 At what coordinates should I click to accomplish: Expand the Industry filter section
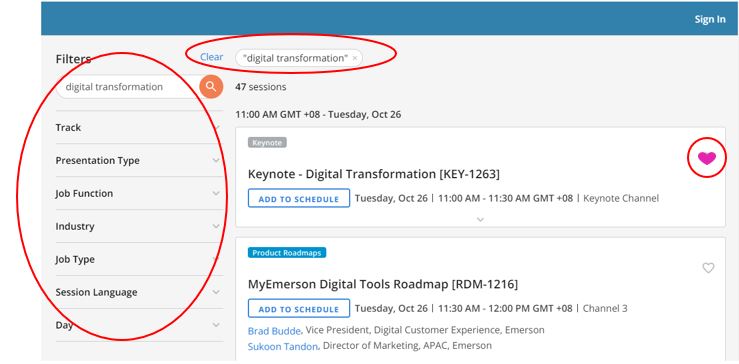[139, 226]
